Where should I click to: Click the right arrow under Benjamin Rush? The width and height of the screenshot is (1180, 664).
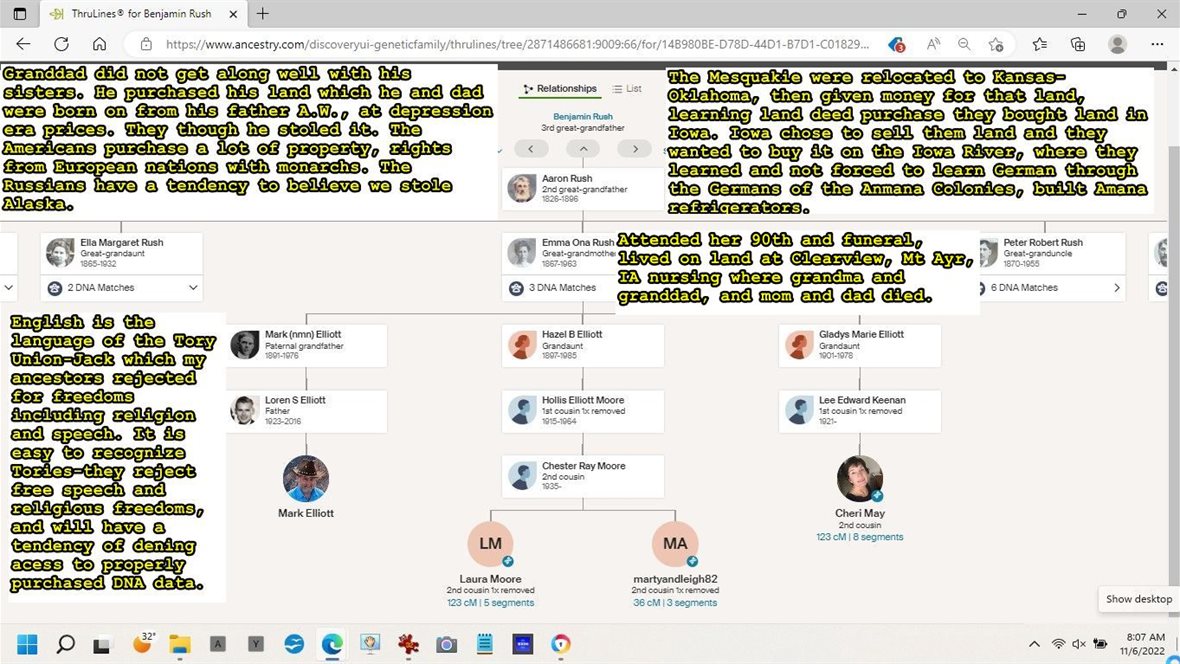(634, 149)
